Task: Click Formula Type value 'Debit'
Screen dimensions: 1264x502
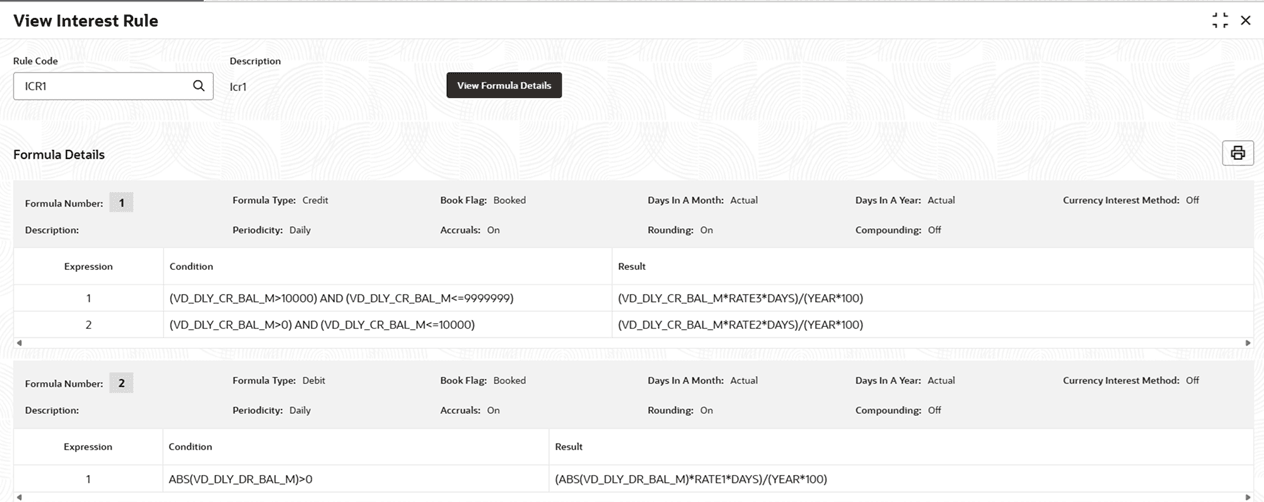Action: click(314, 380)
